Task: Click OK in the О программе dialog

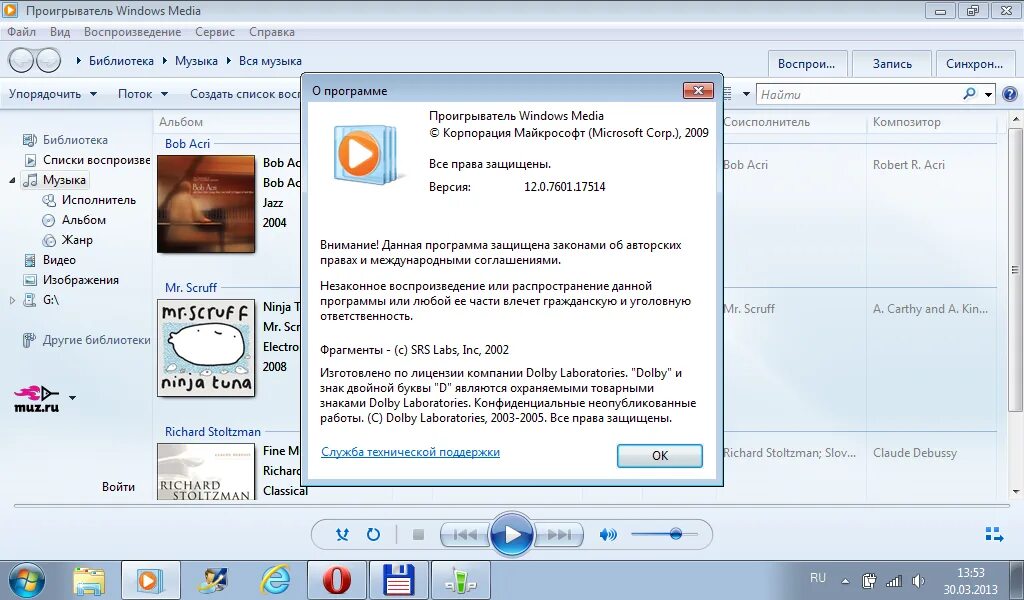Action: pyautogui.click(x=660, y=456)
